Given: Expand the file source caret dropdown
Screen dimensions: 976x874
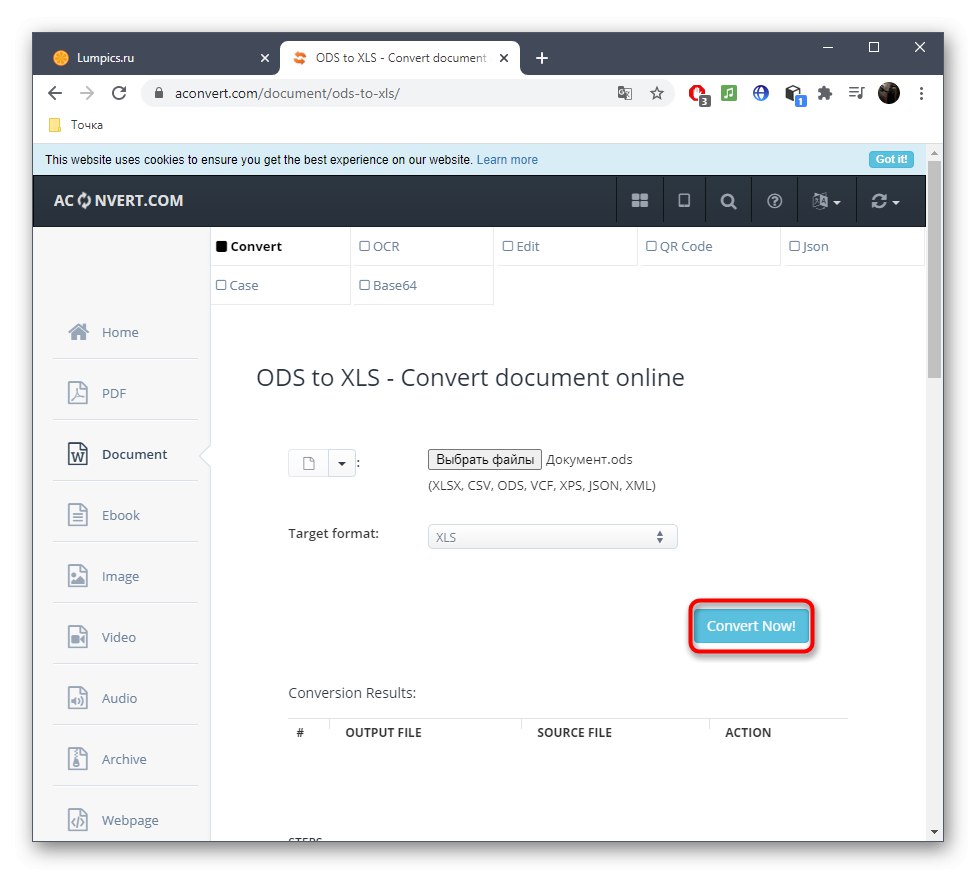Looking at the screenshot, I should [342, 463].
